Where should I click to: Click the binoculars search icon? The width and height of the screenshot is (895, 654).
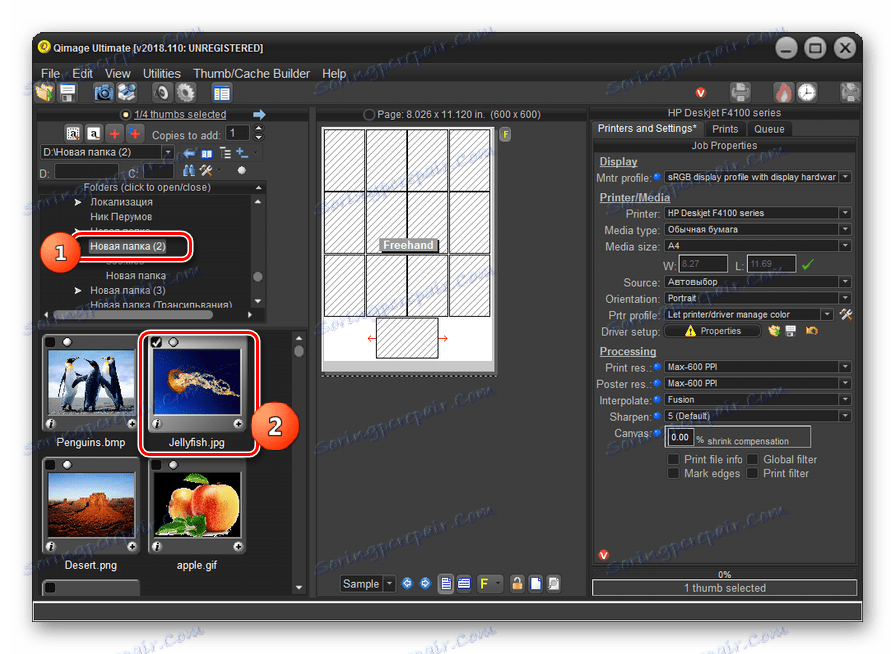[x=189, y=170]
